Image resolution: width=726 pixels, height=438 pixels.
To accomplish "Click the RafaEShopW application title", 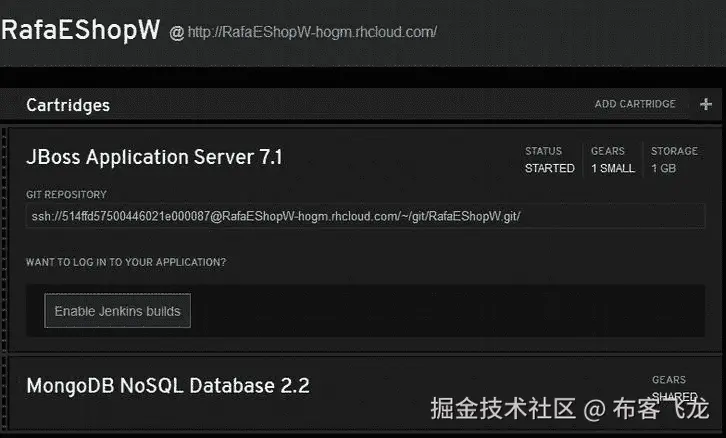I will [81, 30].
